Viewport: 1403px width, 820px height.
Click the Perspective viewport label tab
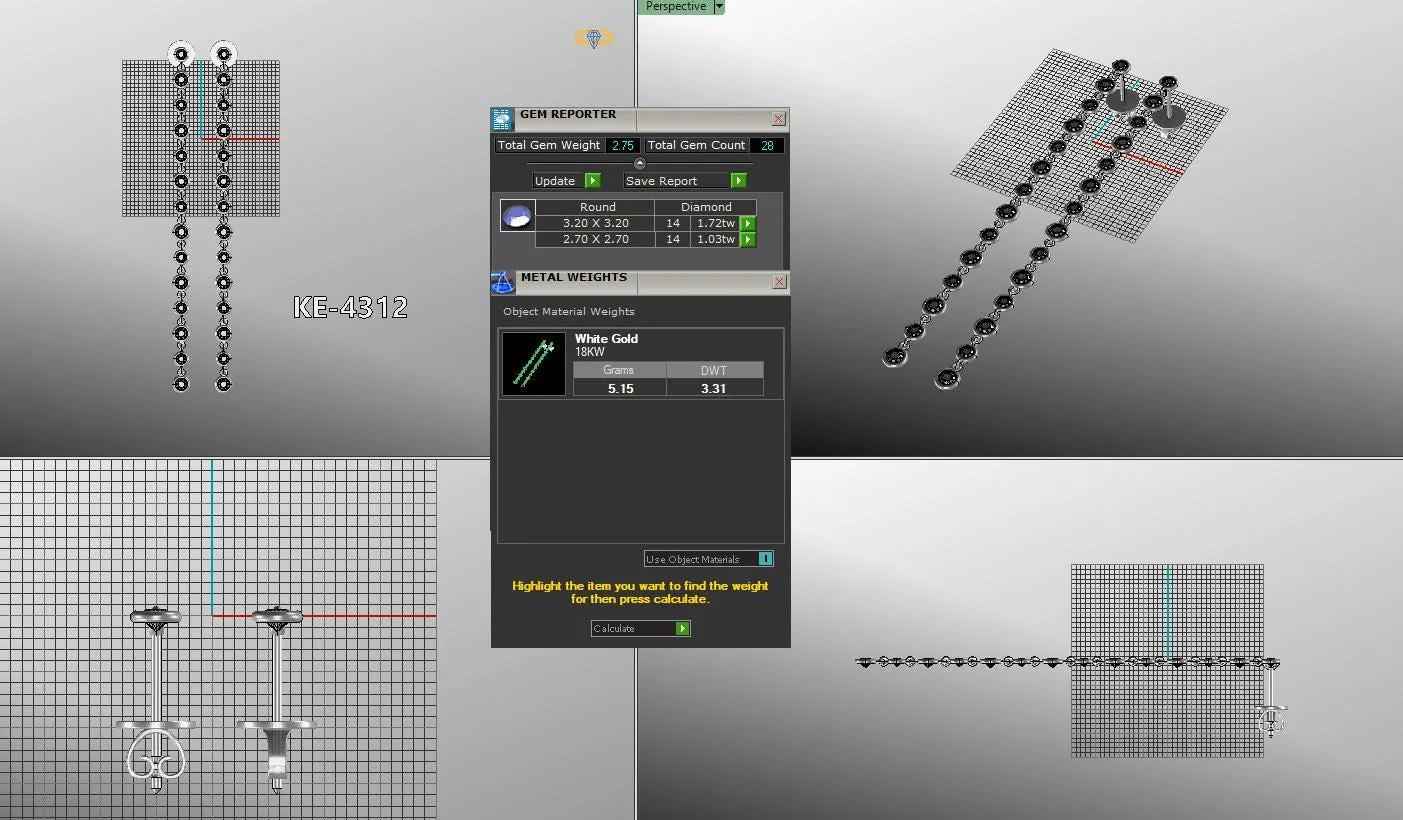pyautogui.click(x=675, y=6)
